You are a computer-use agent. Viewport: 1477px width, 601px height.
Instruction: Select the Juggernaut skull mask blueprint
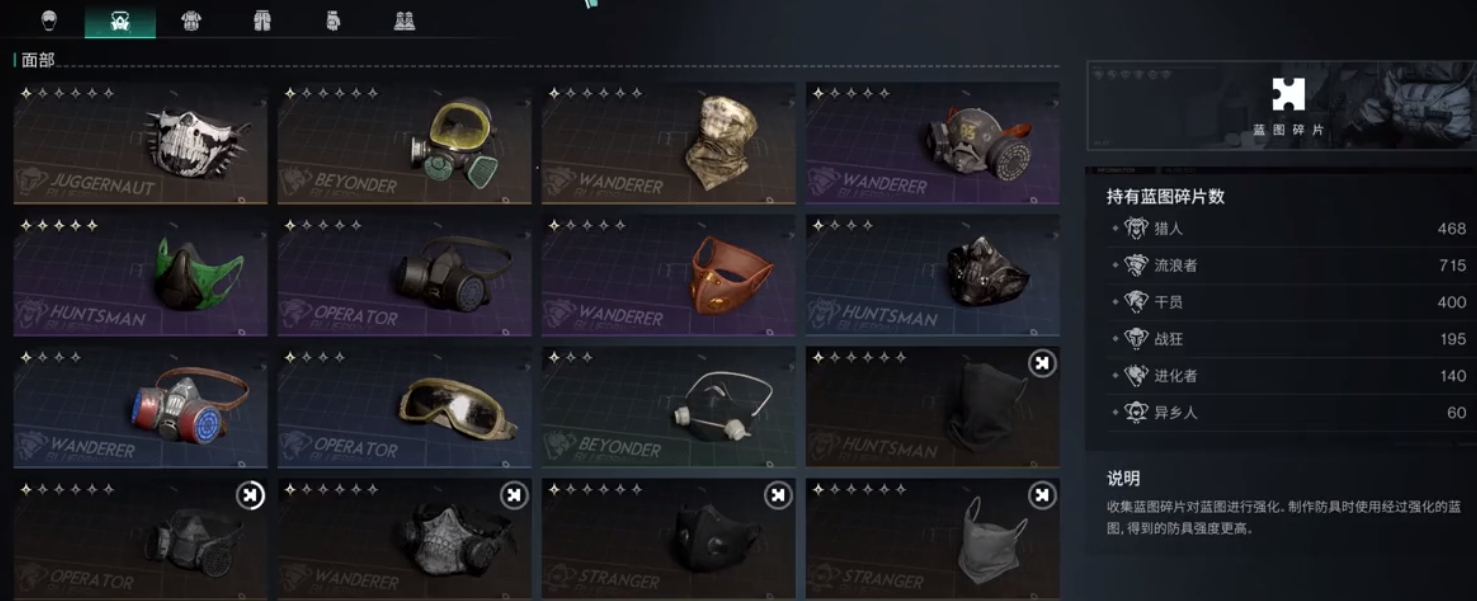(140, 143)
